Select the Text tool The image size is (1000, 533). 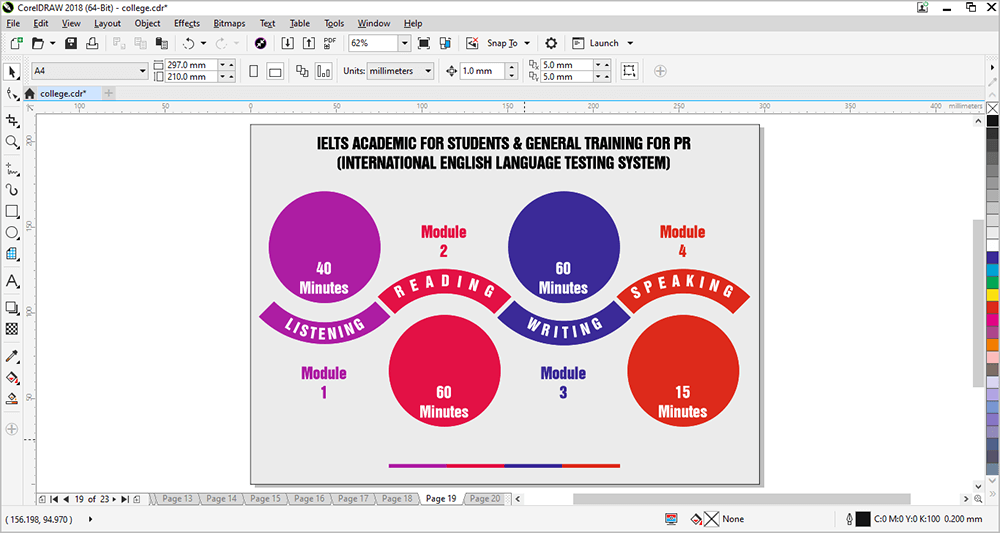[x=11, y=281]
